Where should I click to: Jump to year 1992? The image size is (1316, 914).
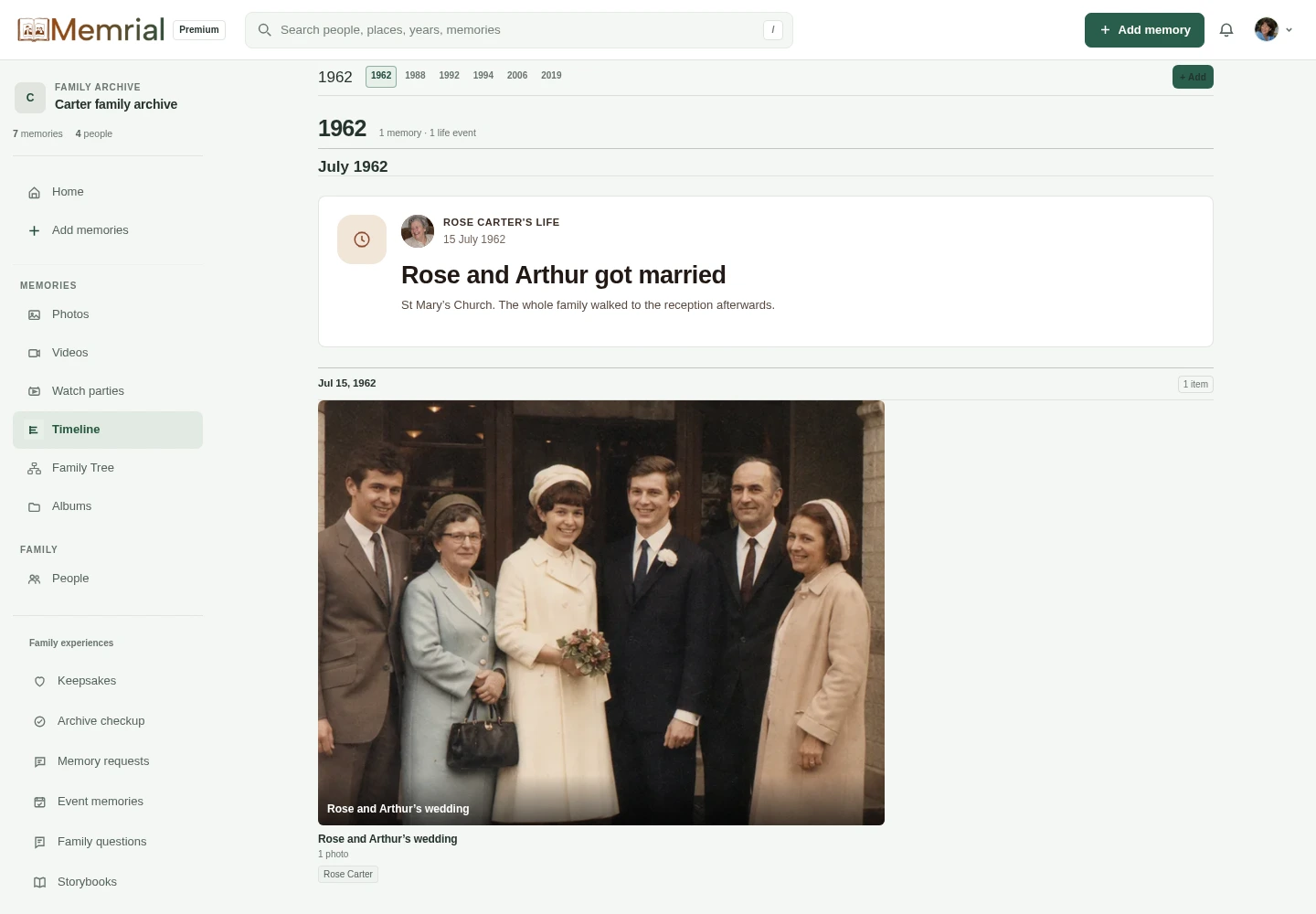pos(449,76)
